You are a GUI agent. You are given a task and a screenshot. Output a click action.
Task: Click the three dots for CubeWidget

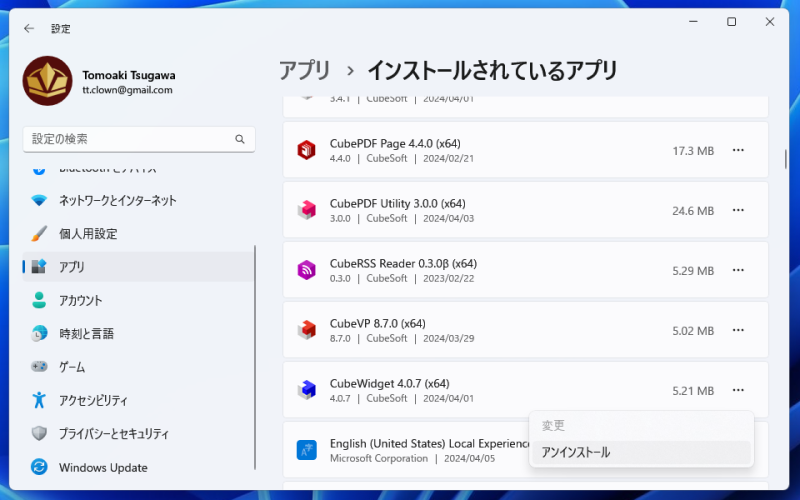pos(738,390)
